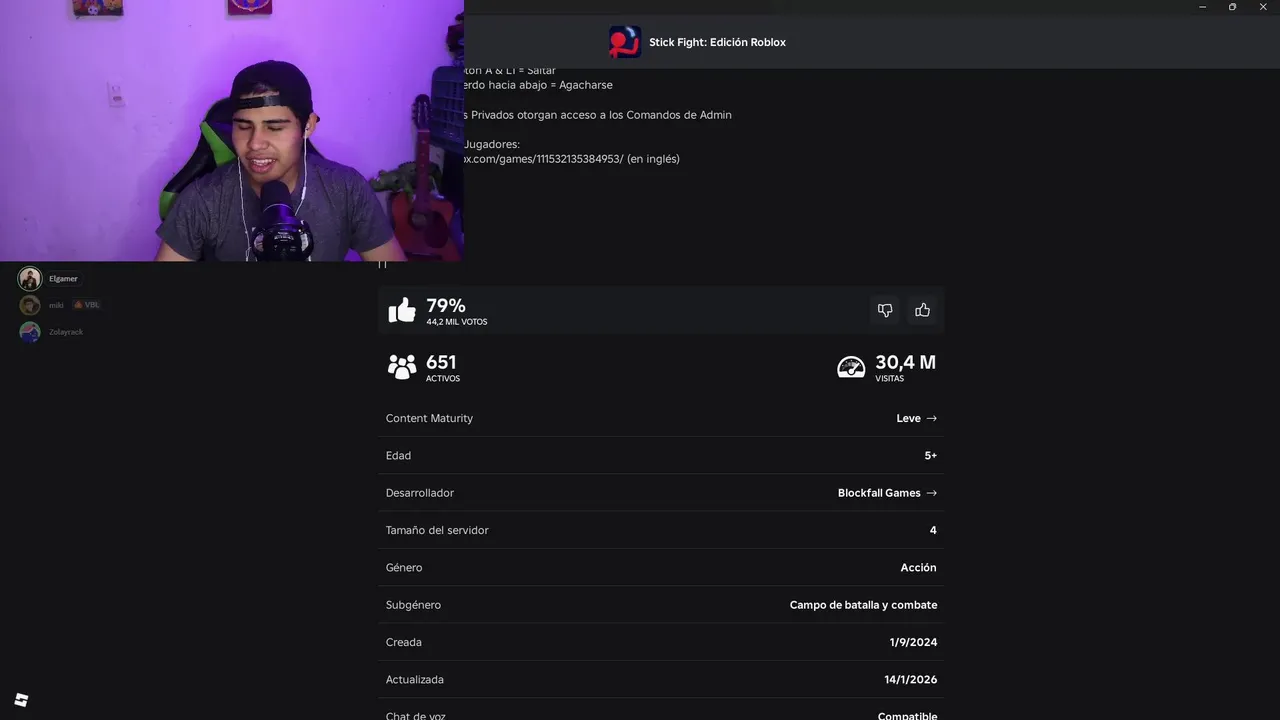Open Content Maturity details via Leve arrow
1280x720 pixels.
[x=916, y=418]
